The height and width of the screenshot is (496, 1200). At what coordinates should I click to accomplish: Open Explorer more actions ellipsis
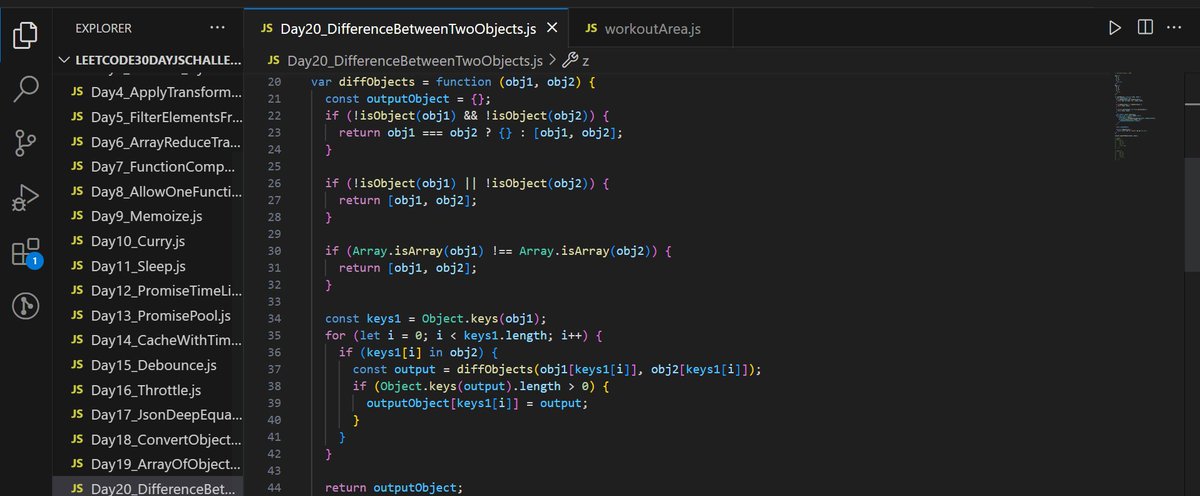(218, 29)
